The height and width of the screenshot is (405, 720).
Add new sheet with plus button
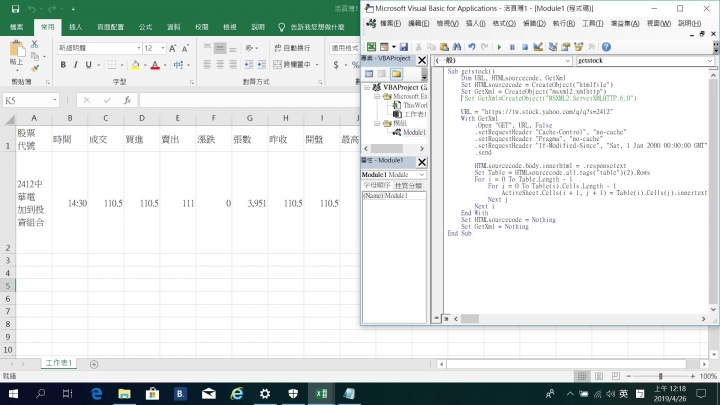pyautogui.click(x=94, y=364)
